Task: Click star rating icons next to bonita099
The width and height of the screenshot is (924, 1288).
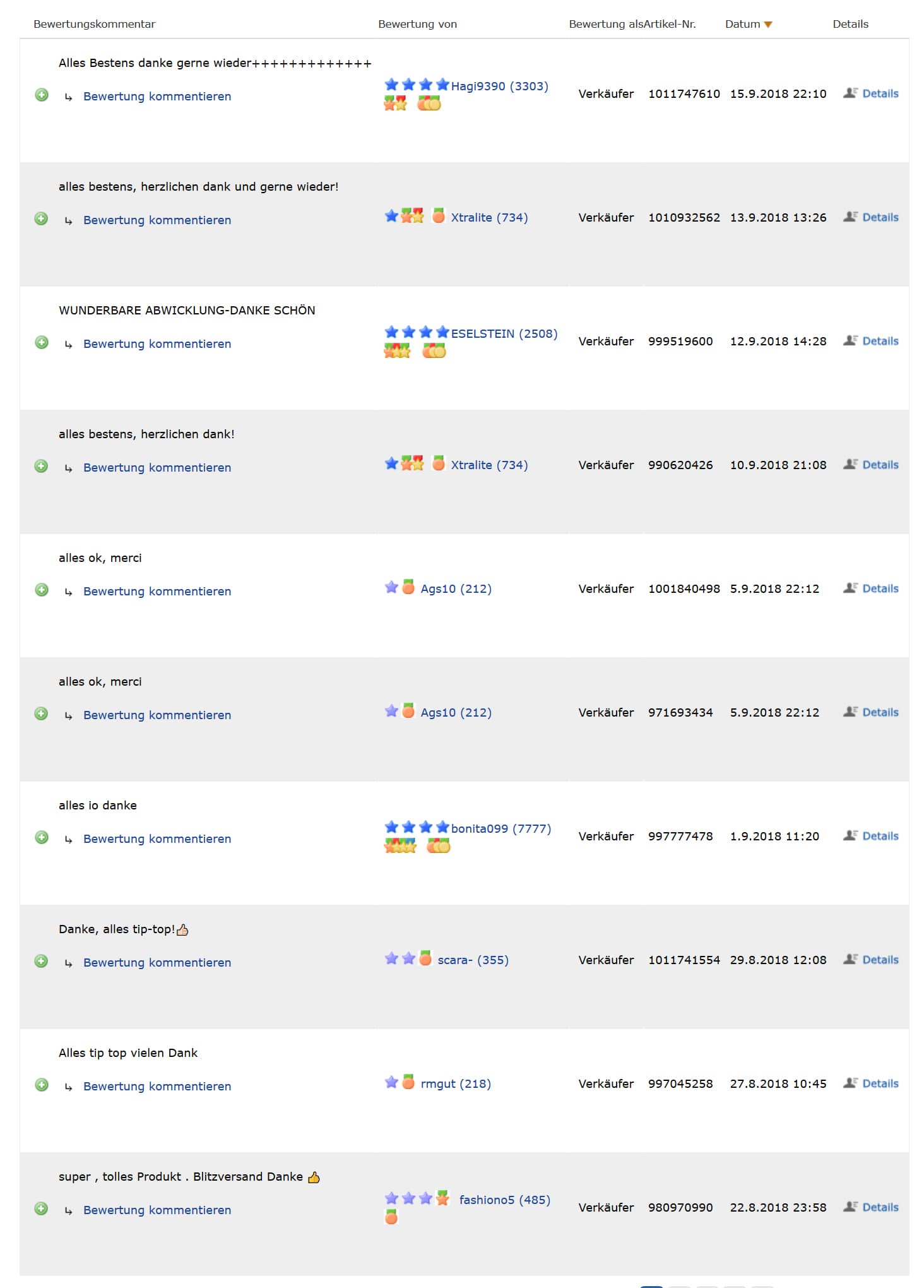Action: pyautogui.click(x=417, y=827)
